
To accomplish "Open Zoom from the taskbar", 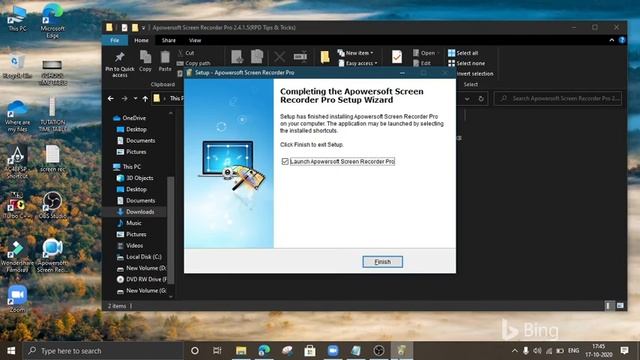I will [x=333, y=351].
